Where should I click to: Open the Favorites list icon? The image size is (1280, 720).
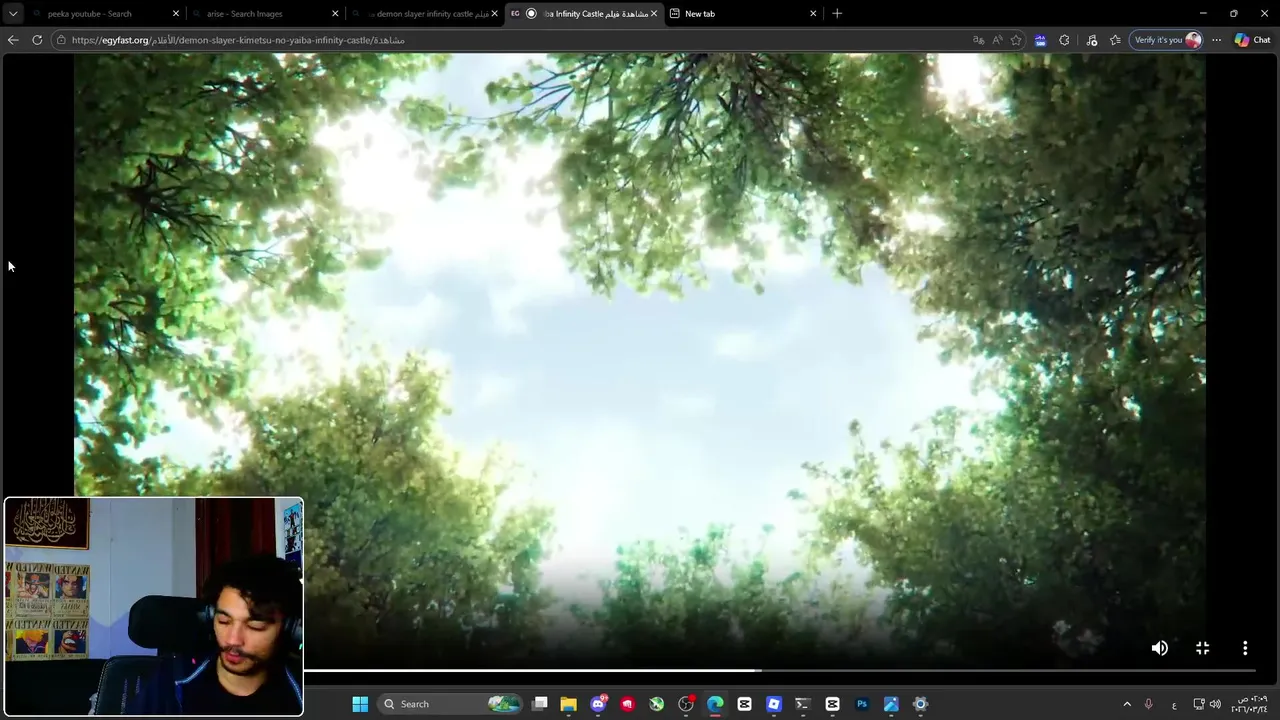(x=1115, y=40)
